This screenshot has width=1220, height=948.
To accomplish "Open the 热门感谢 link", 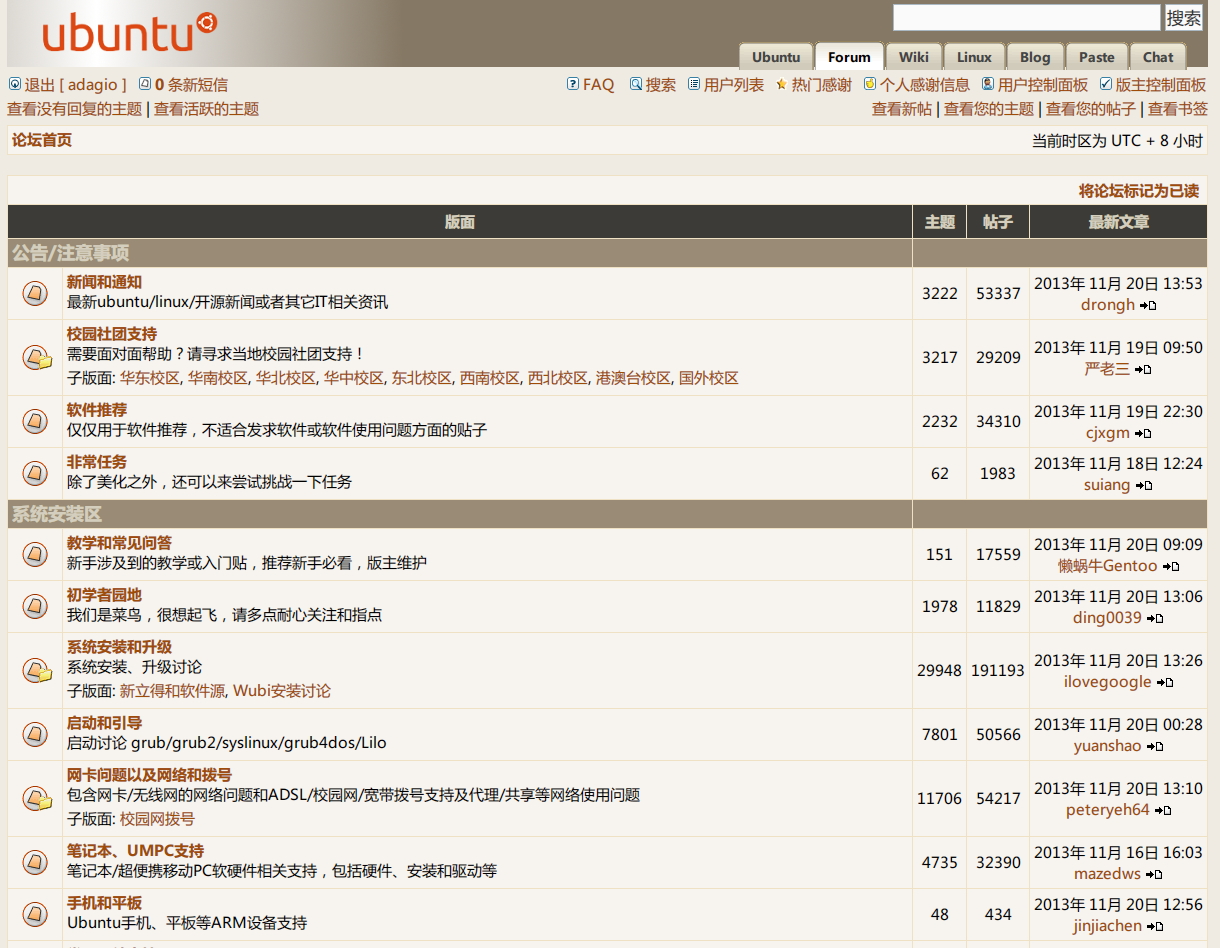I will pyautogui.click(x=822, y=85).
